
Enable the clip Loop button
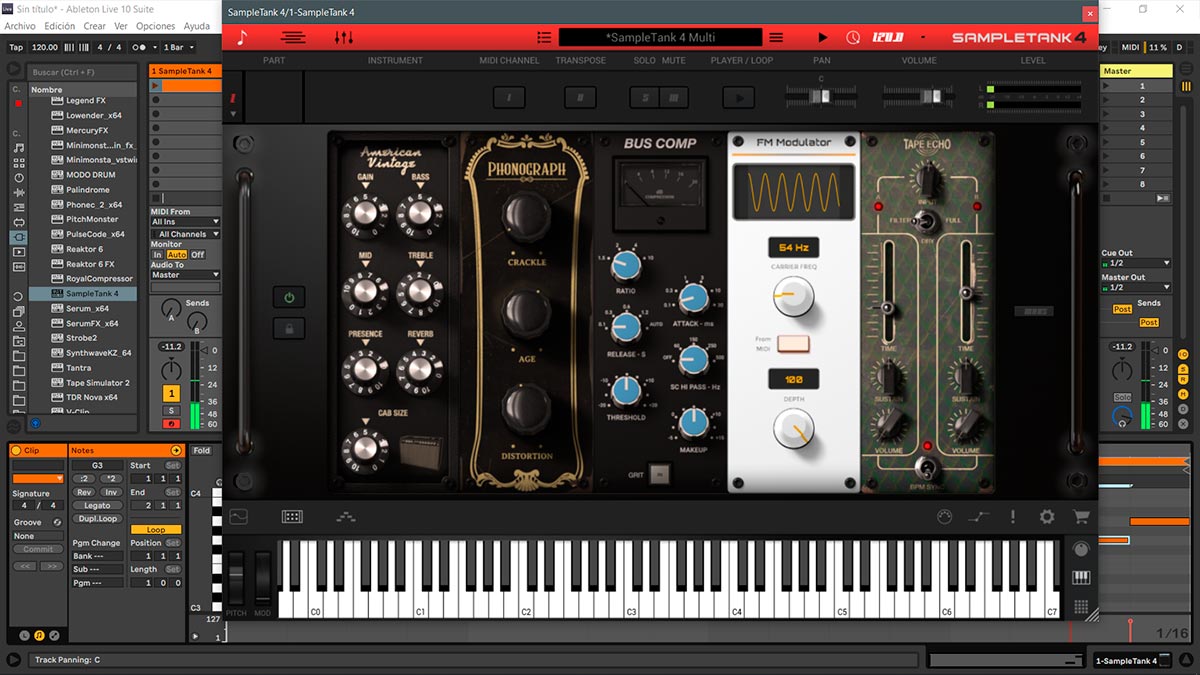155,530
